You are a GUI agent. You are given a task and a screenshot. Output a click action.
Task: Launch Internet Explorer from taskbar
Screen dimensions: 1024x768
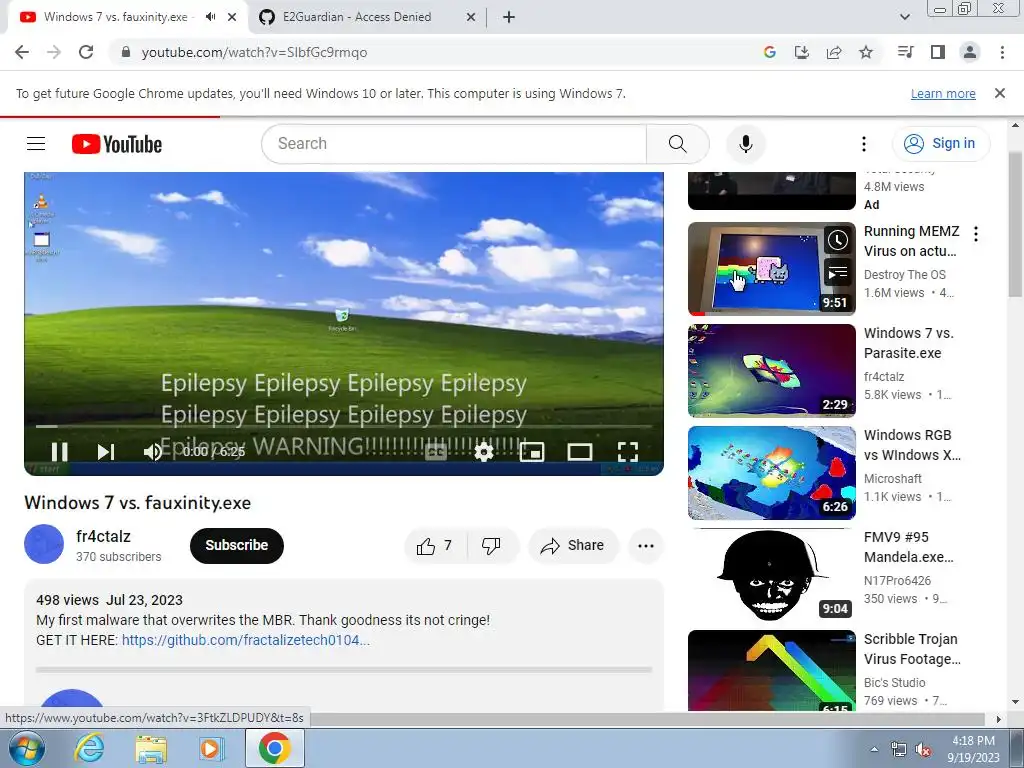coord(89,748)
